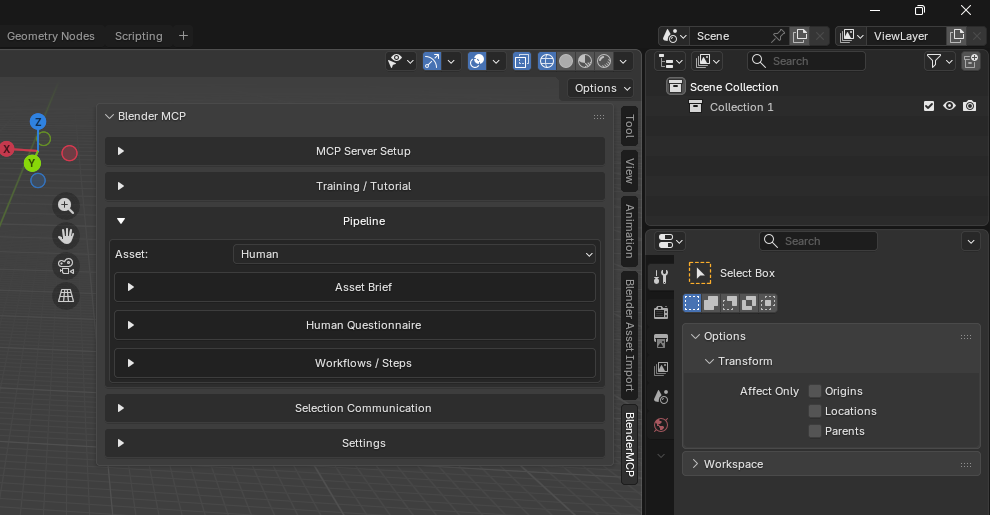Click the properties editor Search field
This screenshot has height=515, width=990.
tap(818, 241)
